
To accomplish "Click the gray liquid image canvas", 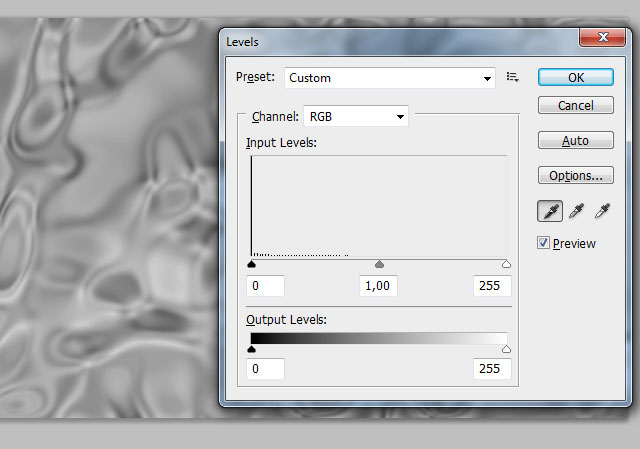I will (108, 218).
